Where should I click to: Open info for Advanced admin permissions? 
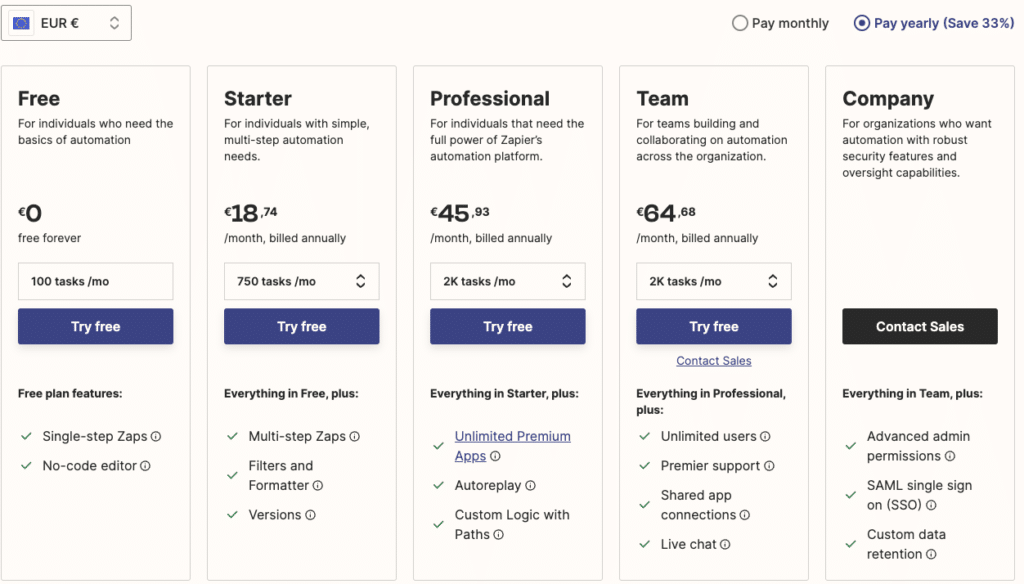(950, 457)
